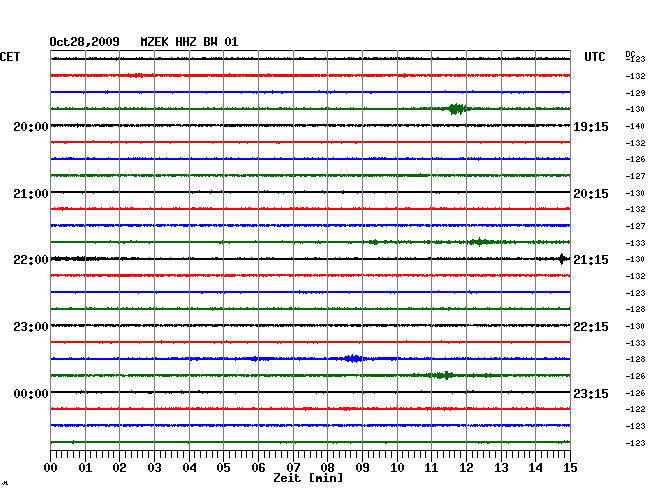The width and height of the screenshot is (650, 494).
Task: Select the UTC timezone header
Action: (595, 57)
